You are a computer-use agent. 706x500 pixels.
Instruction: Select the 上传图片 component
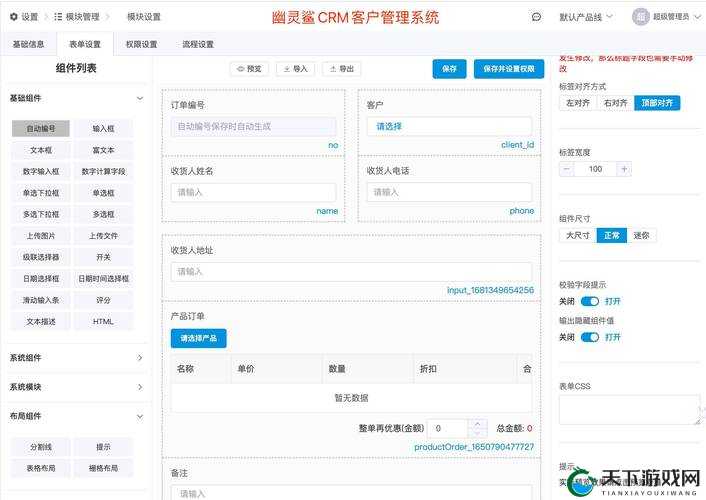coord(41,236)
